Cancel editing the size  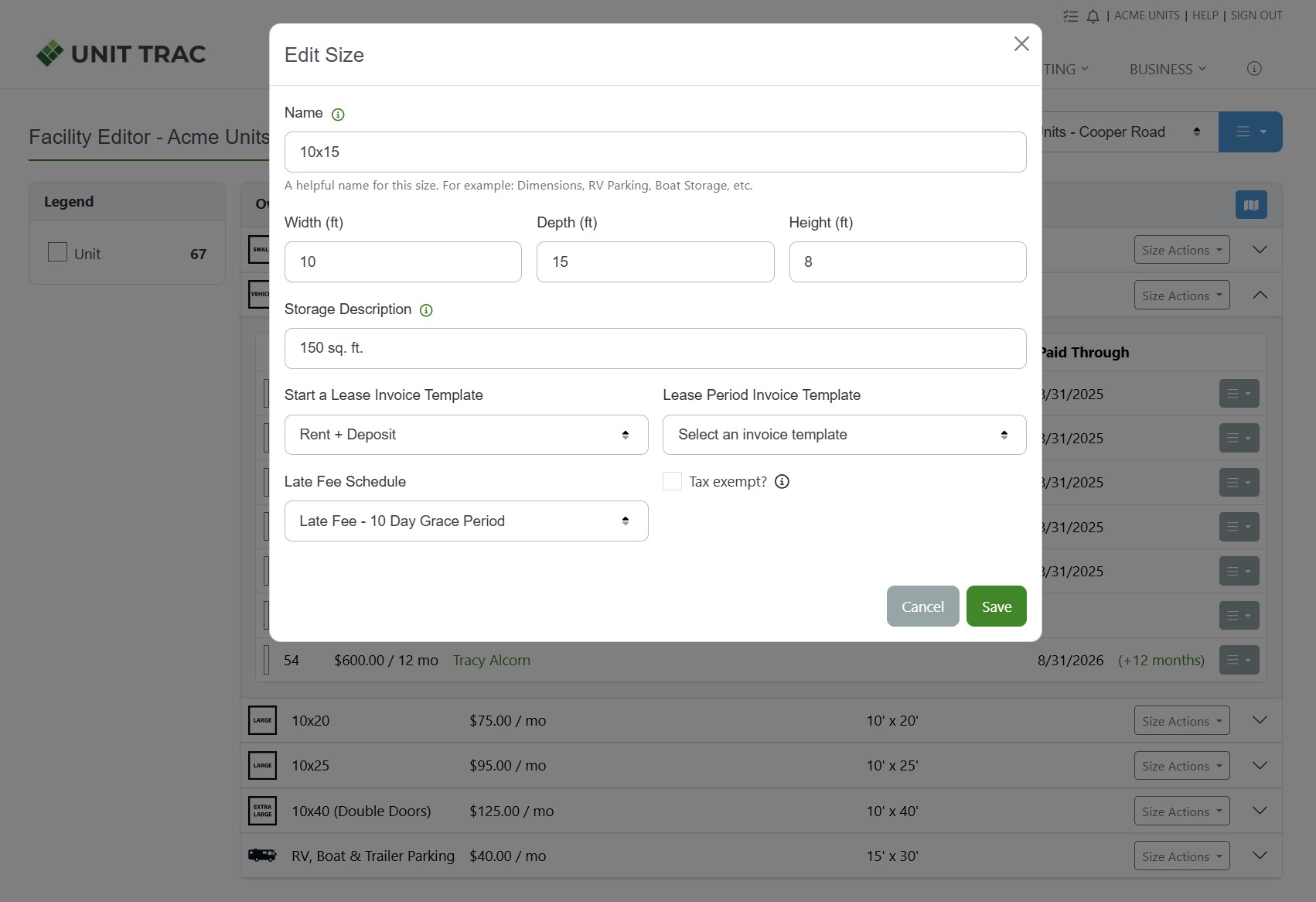tap(922, 606)
